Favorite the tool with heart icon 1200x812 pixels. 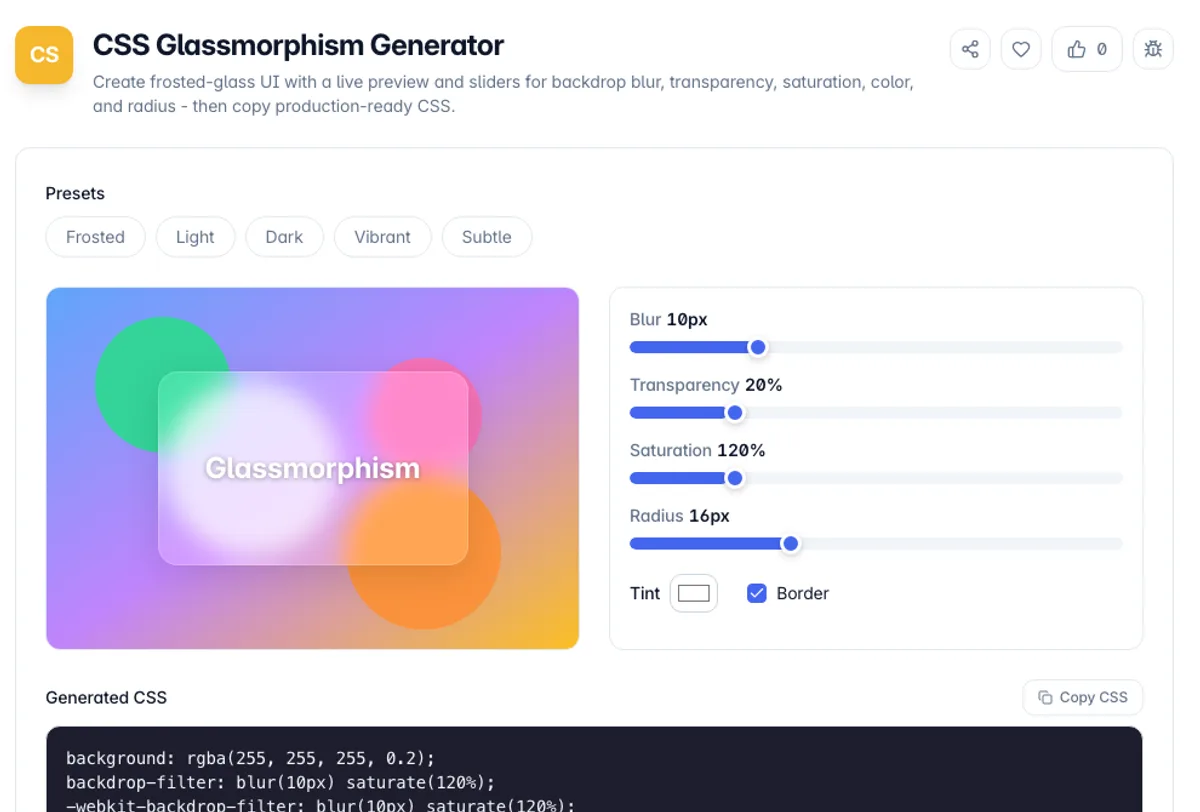[1021, 49]
